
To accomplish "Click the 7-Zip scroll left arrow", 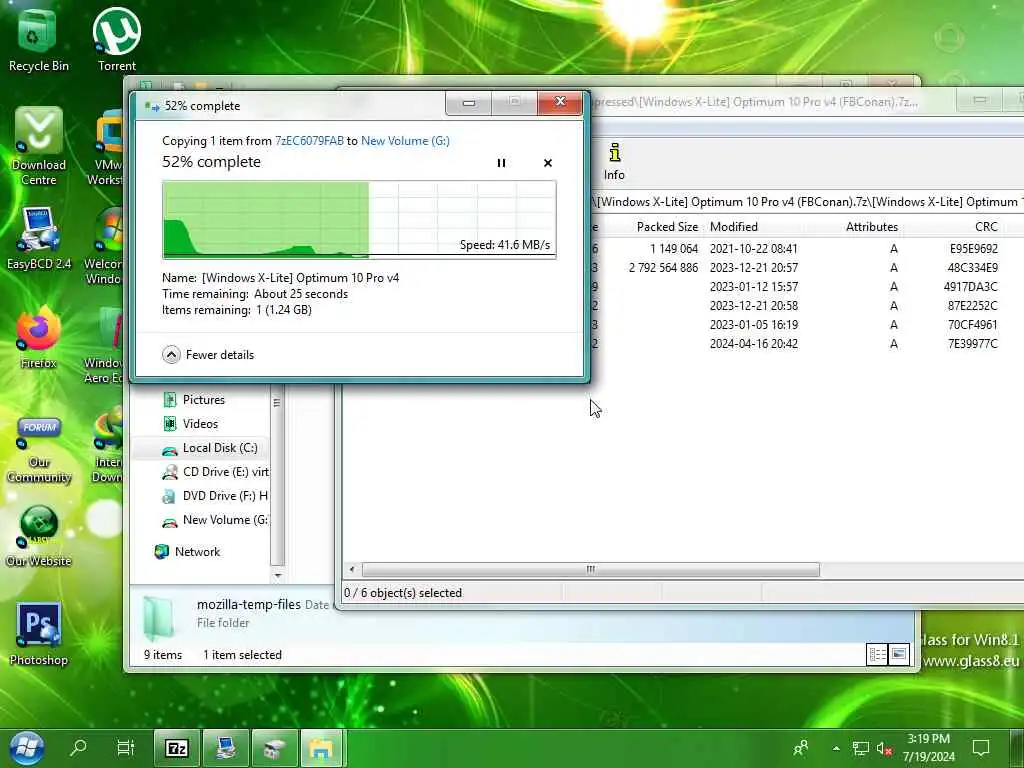I will pyautogui.click(x=352, y=569).
